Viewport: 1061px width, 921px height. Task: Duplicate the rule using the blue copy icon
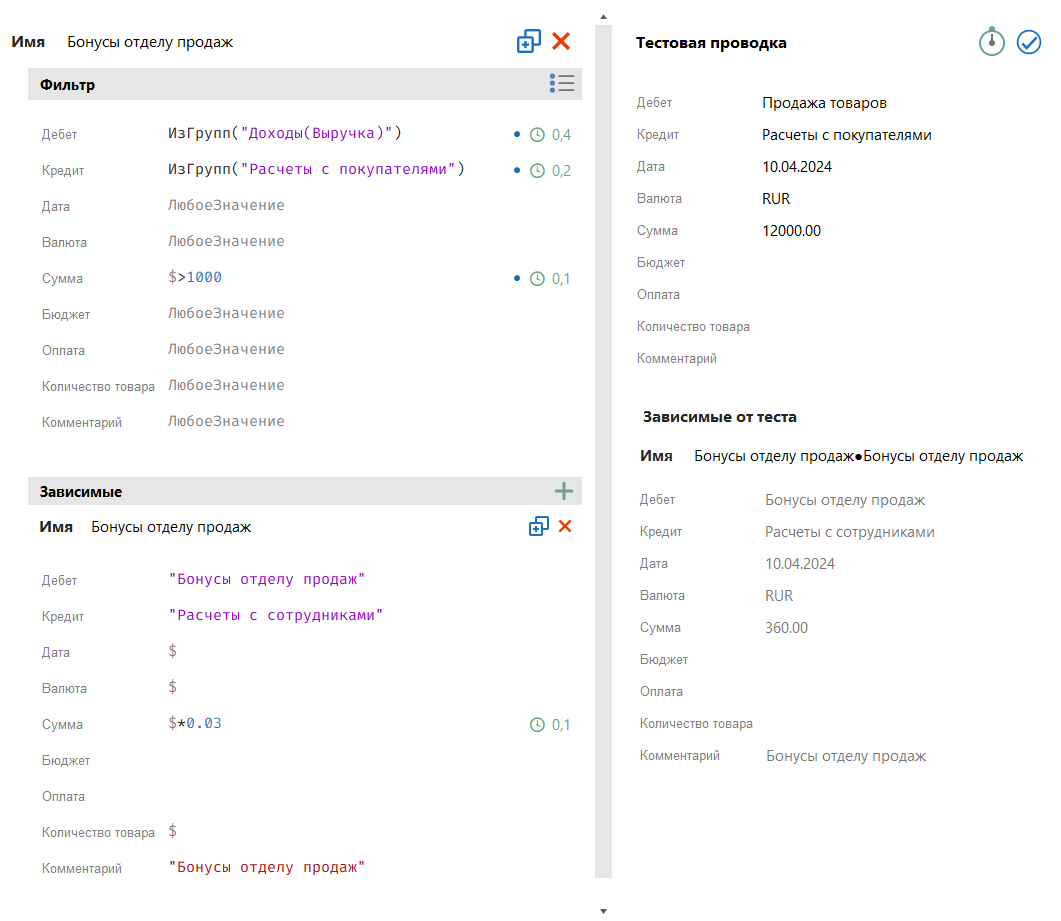pos(528,41)
